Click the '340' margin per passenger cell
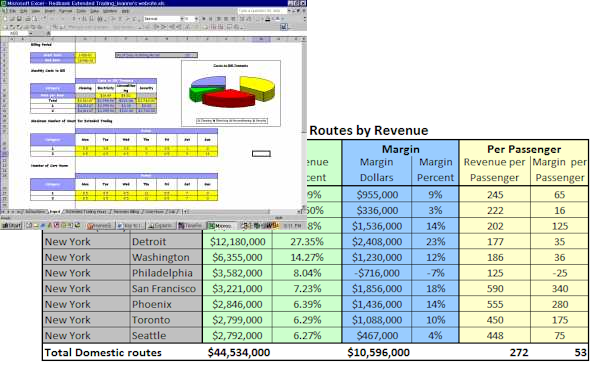 click(x=560, y=289)
